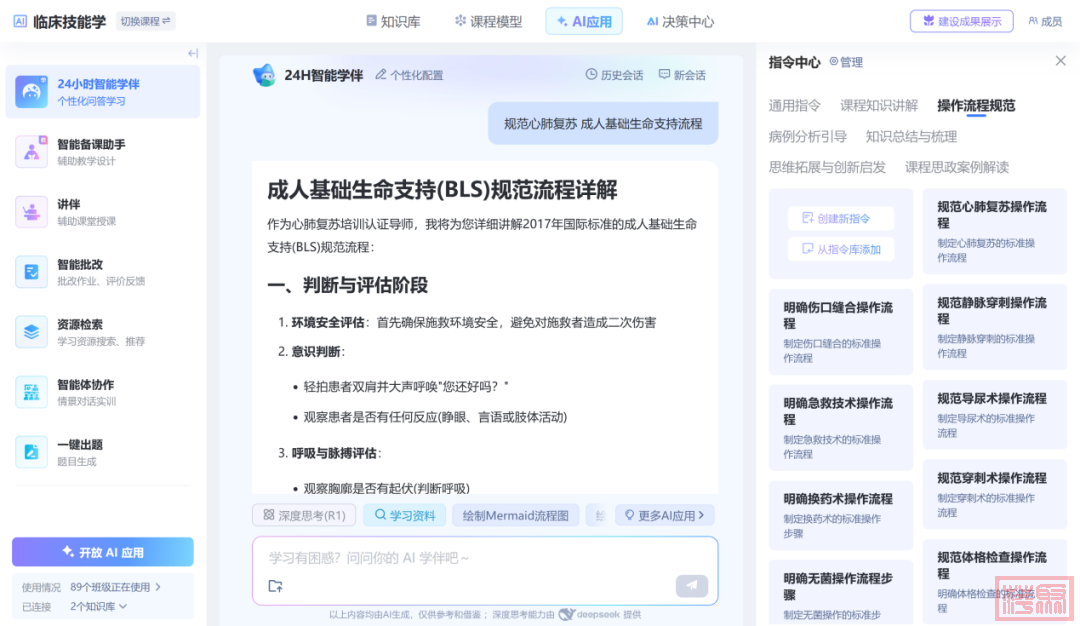This screenshot has width=1080, height=626.
Task: Open 个性化配置 personalization settings
Action: click(x=409, y=75)
